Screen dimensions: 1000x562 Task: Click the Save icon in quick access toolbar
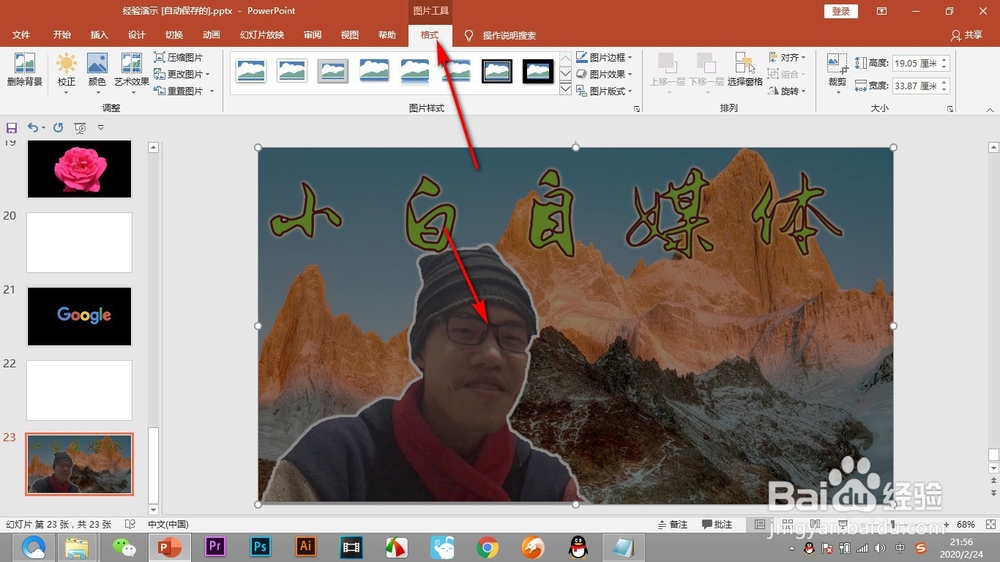(x=11, y=128)
